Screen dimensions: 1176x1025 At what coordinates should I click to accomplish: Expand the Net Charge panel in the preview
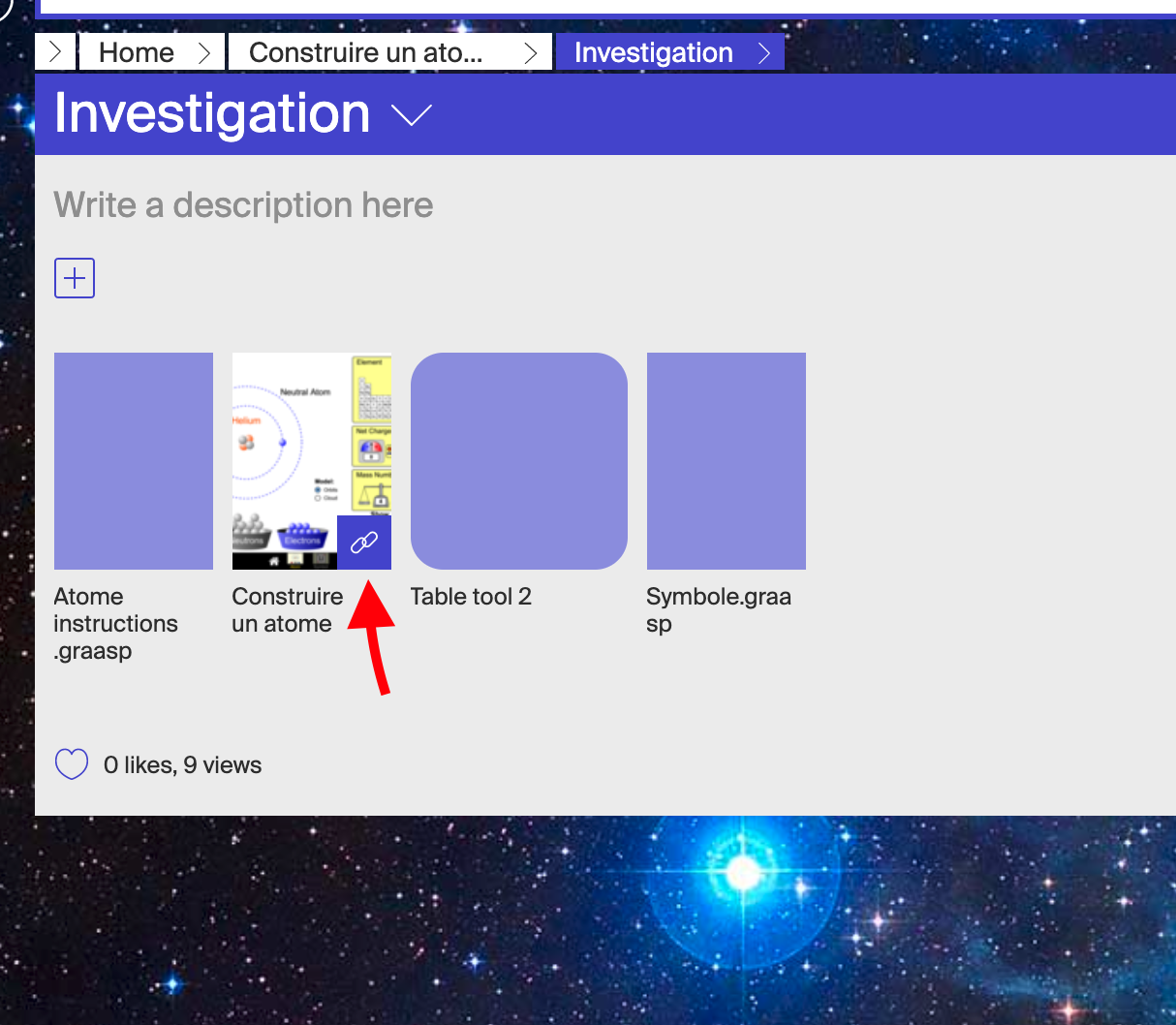(372, 446)
